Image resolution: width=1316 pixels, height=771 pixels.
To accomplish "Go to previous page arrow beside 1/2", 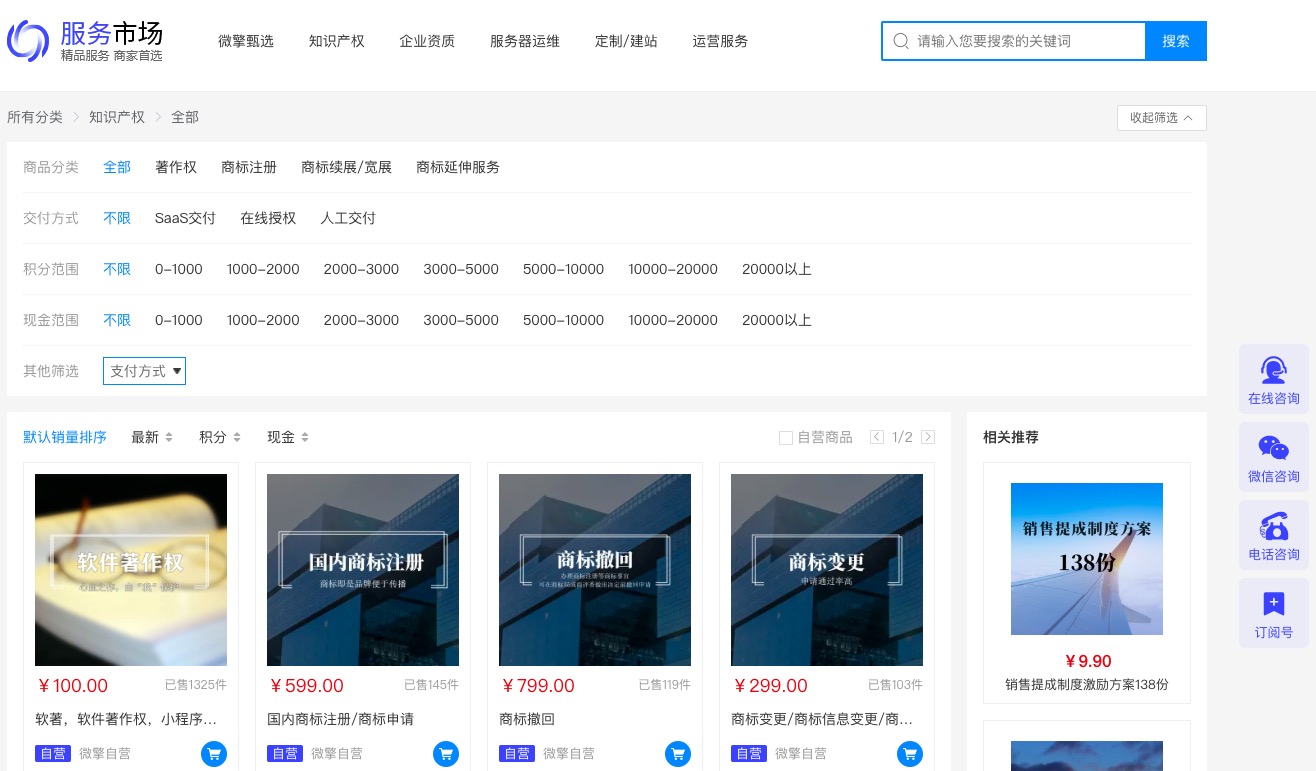I will 877,437.
